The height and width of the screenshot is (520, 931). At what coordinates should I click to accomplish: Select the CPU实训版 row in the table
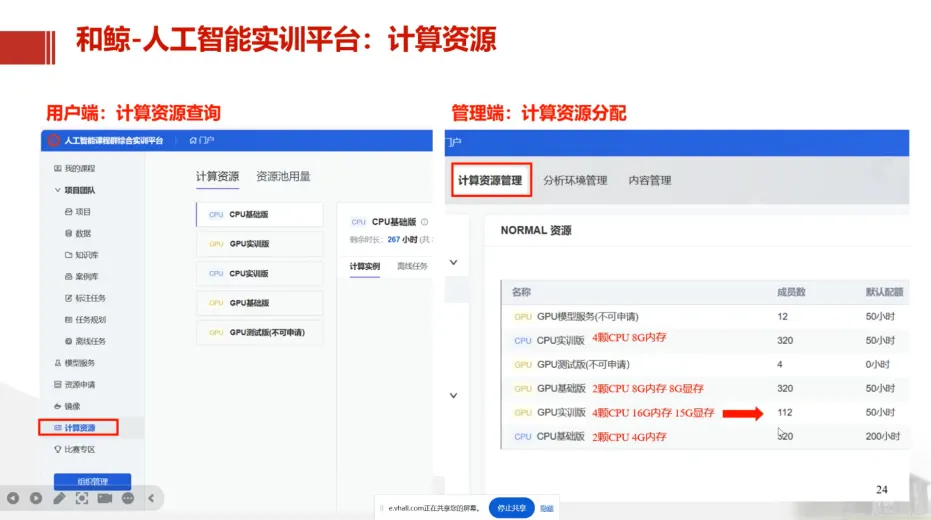pos(705,340)
